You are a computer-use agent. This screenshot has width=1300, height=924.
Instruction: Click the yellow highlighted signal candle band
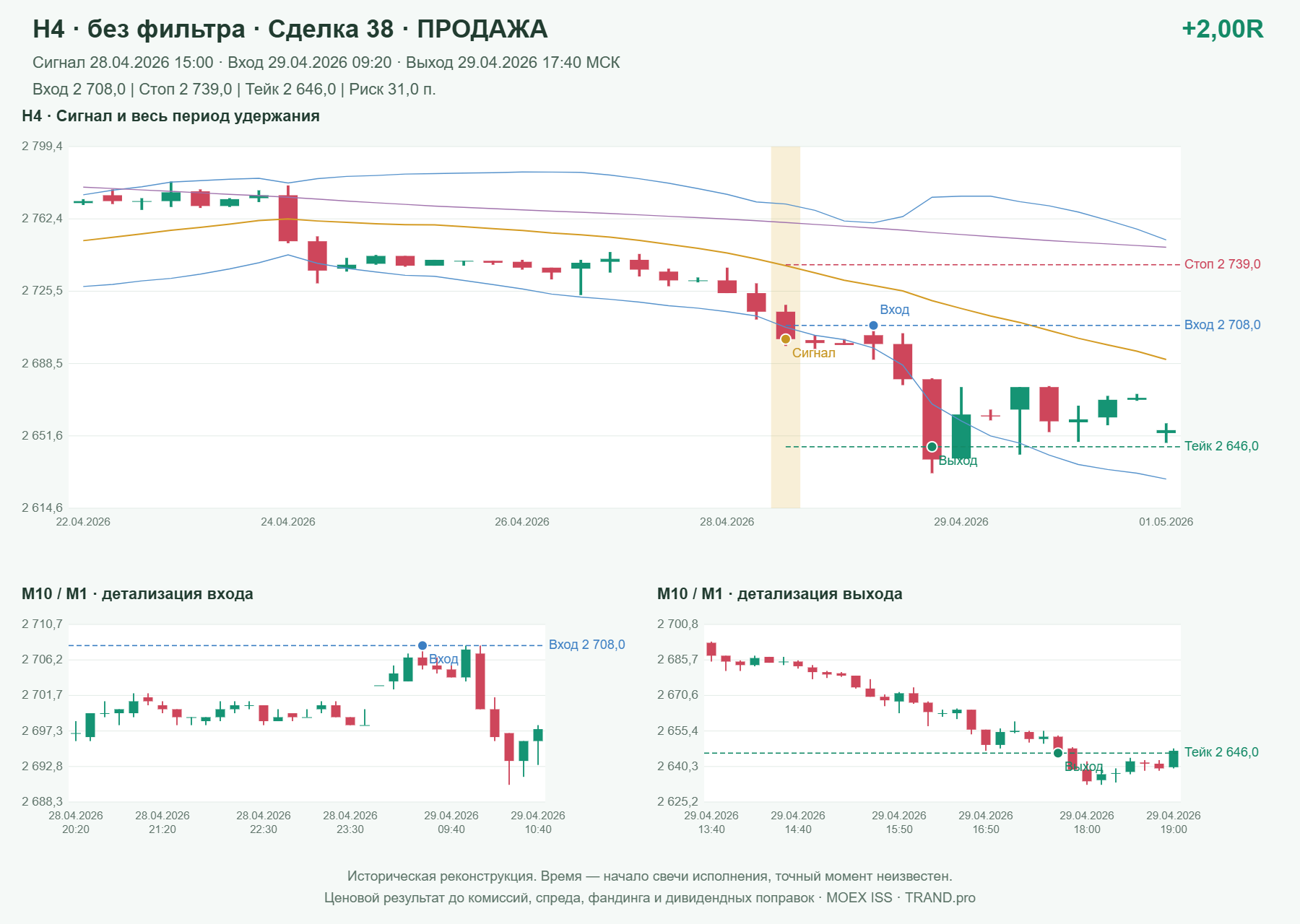(786, 327)
